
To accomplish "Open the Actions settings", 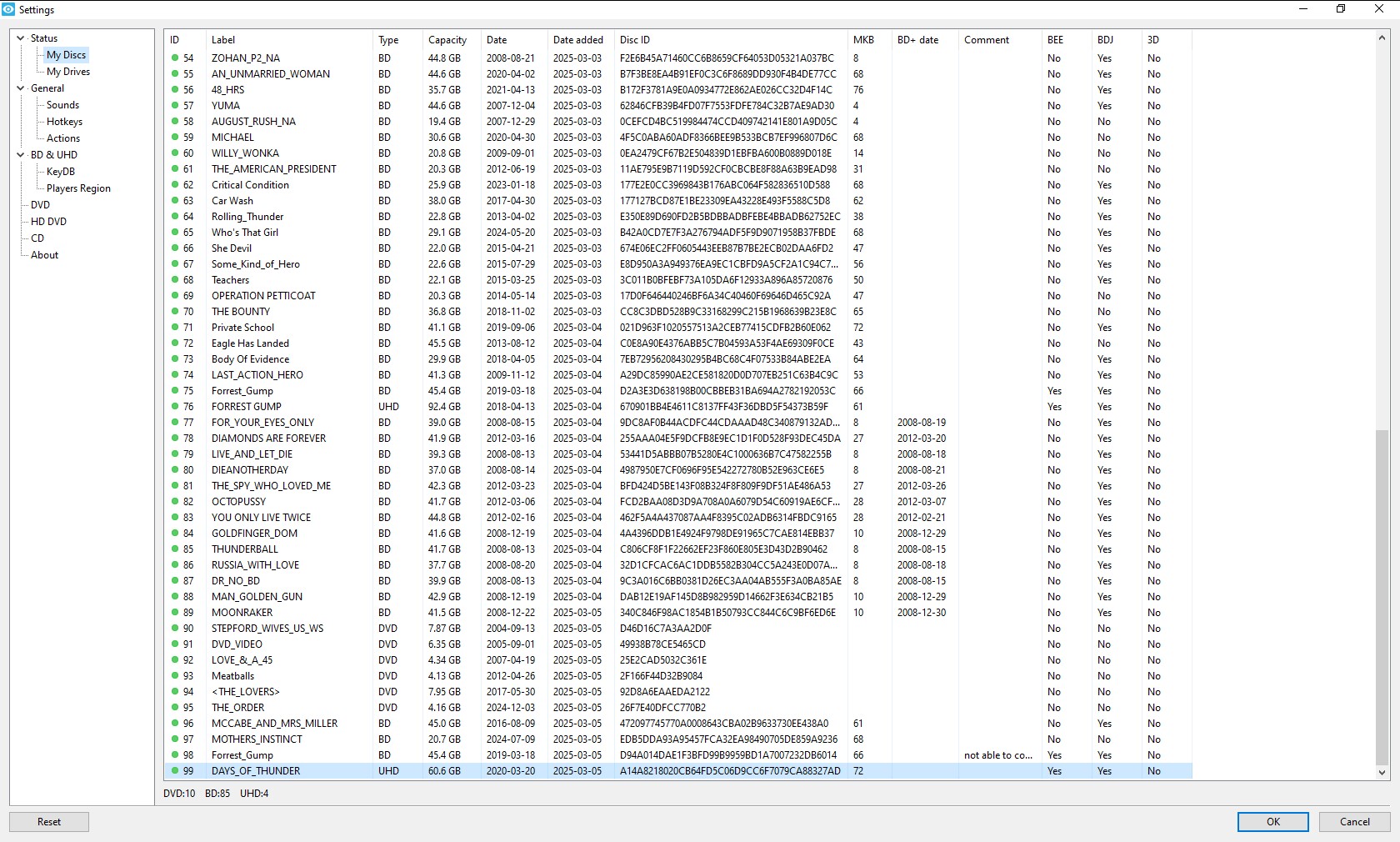I will click(63, 138).
